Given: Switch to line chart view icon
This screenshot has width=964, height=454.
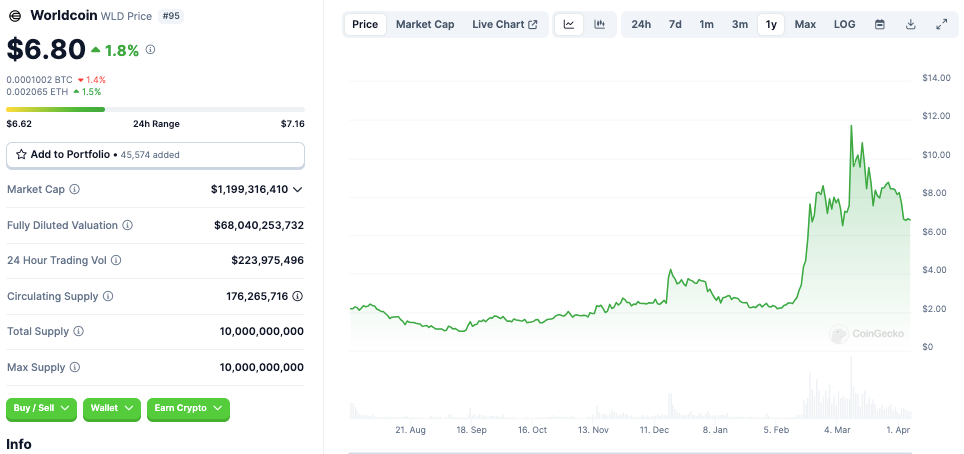Looking at the screenshot, I should [569, 25].
